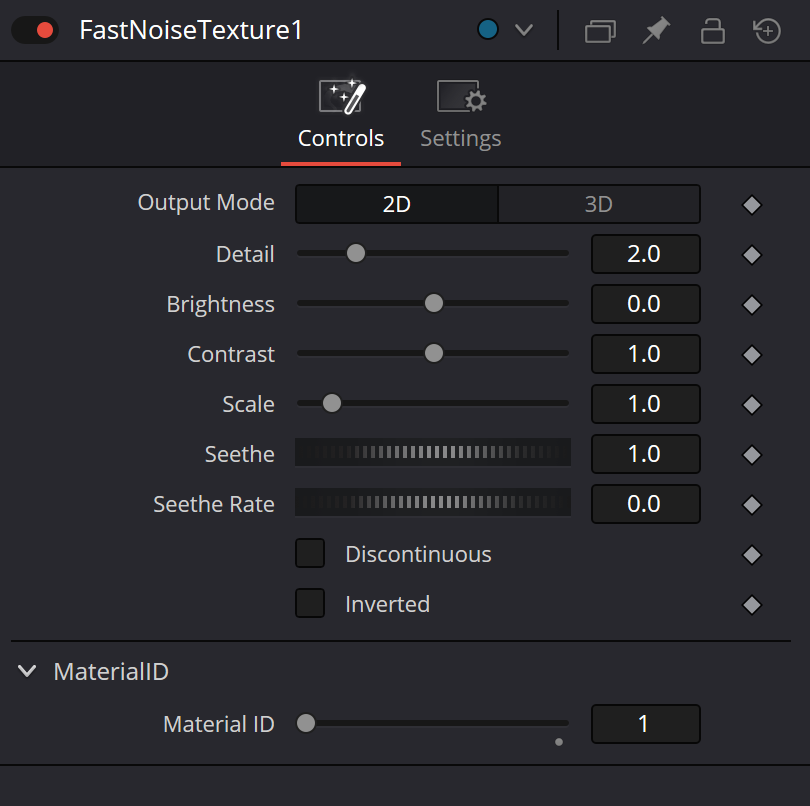Add keyframe for Inverted
This screenshot has width=810, height=806.
click(x=752, y=605)
